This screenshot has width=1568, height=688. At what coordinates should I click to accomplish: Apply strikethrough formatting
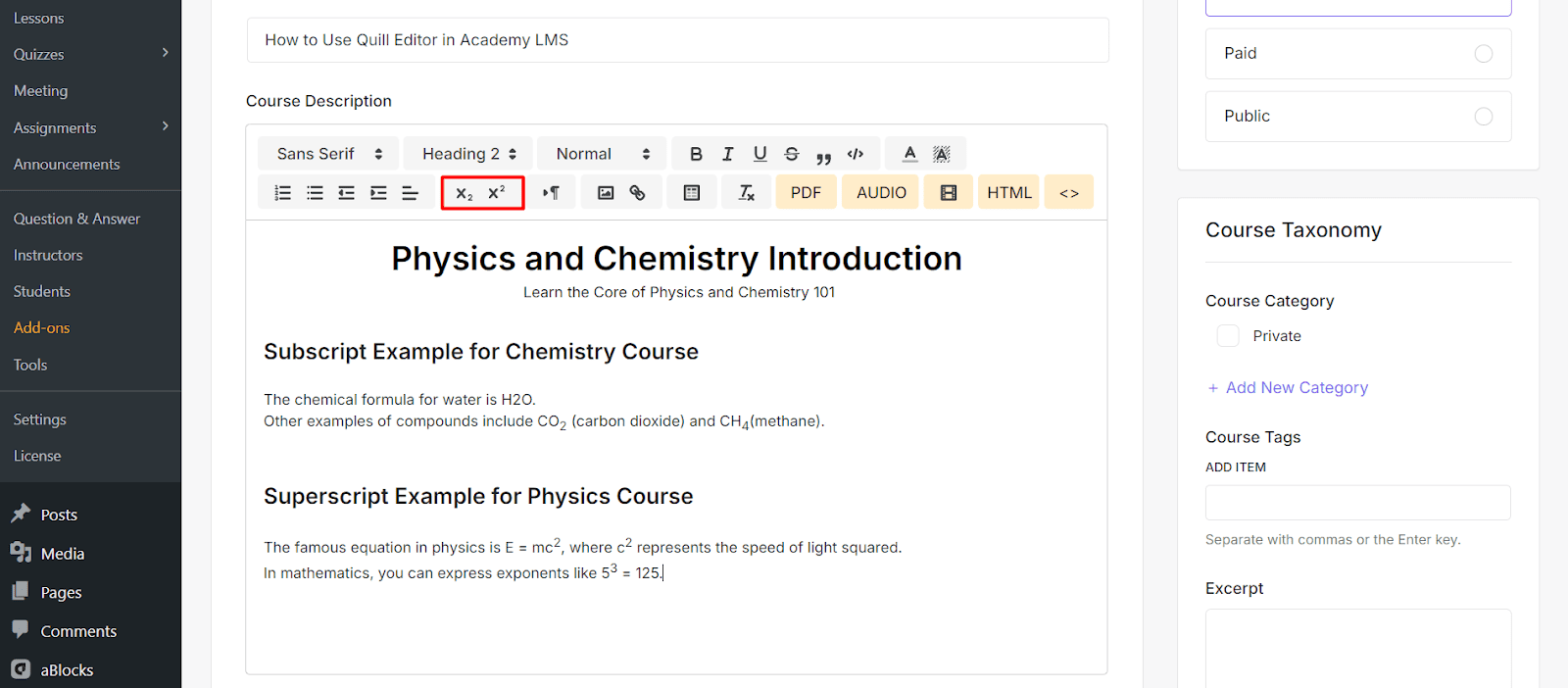pos(792,154)
